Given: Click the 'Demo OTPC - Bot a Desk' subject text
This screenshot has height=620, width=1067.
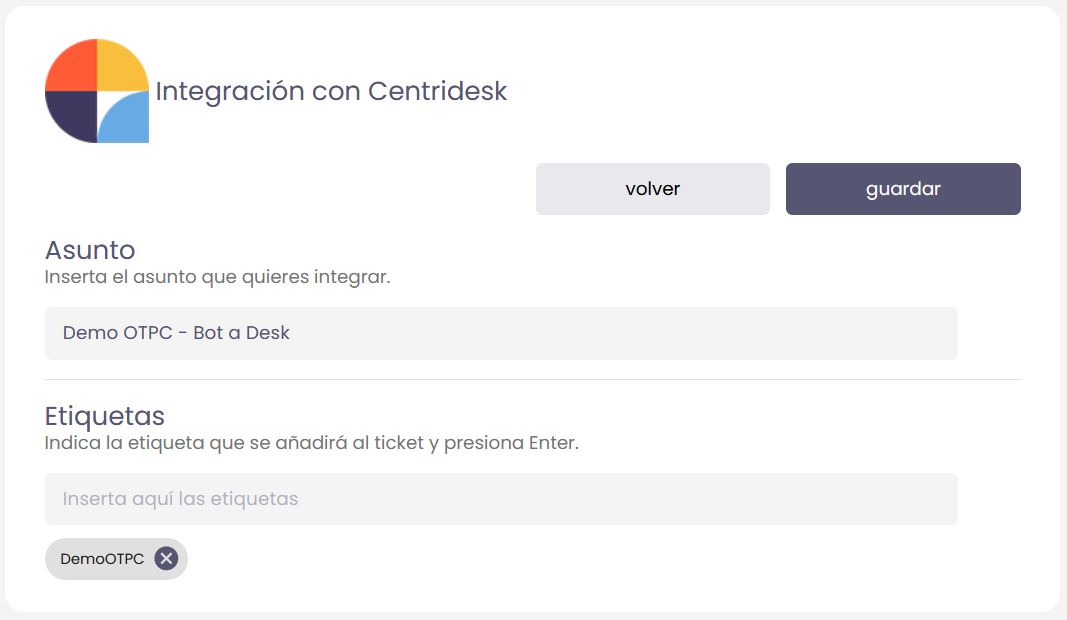Looking at the screenshot, I should 176,333.
